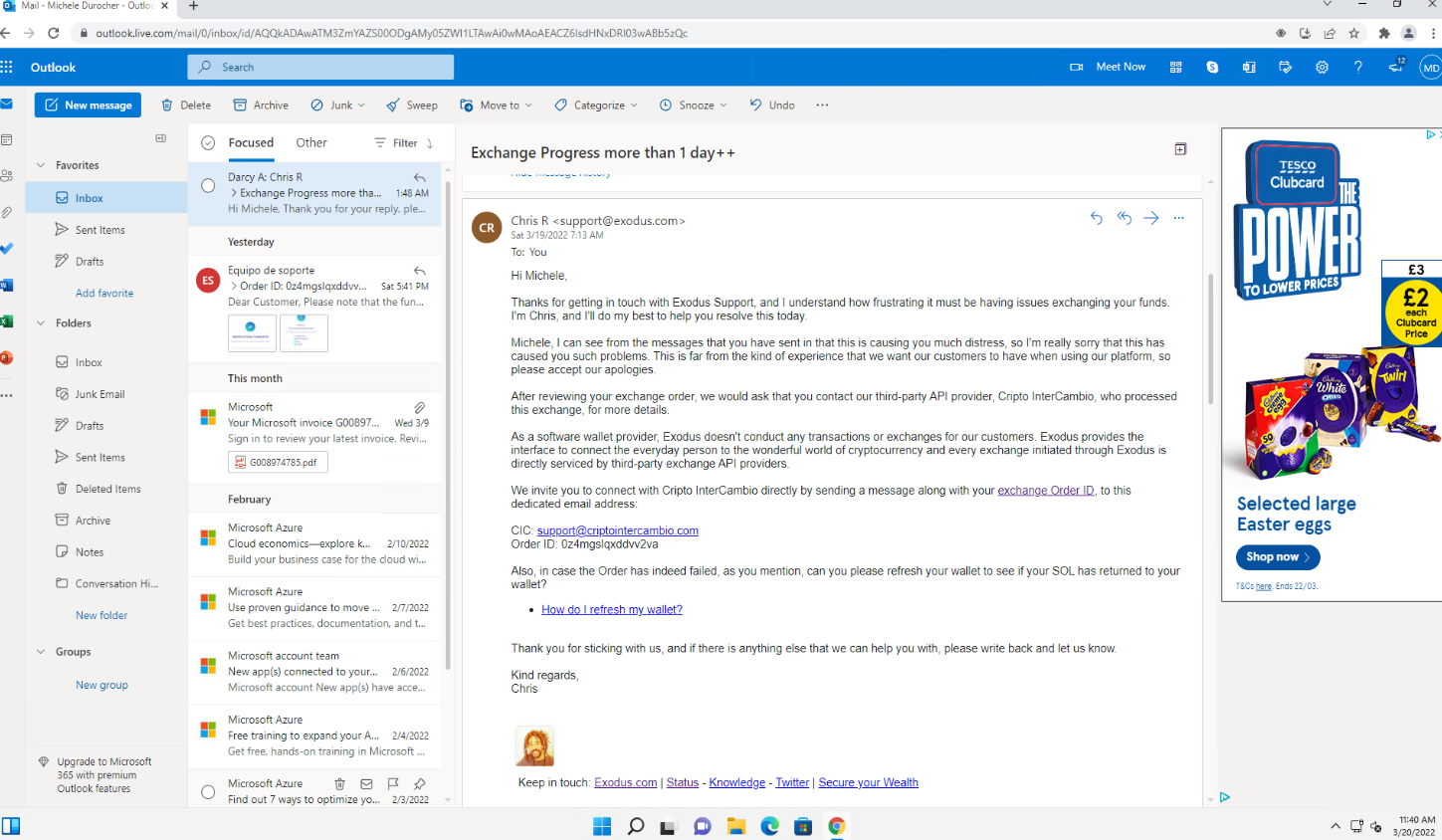
Task: Click the Meet Now video button
Action: tap(1107, 67)
